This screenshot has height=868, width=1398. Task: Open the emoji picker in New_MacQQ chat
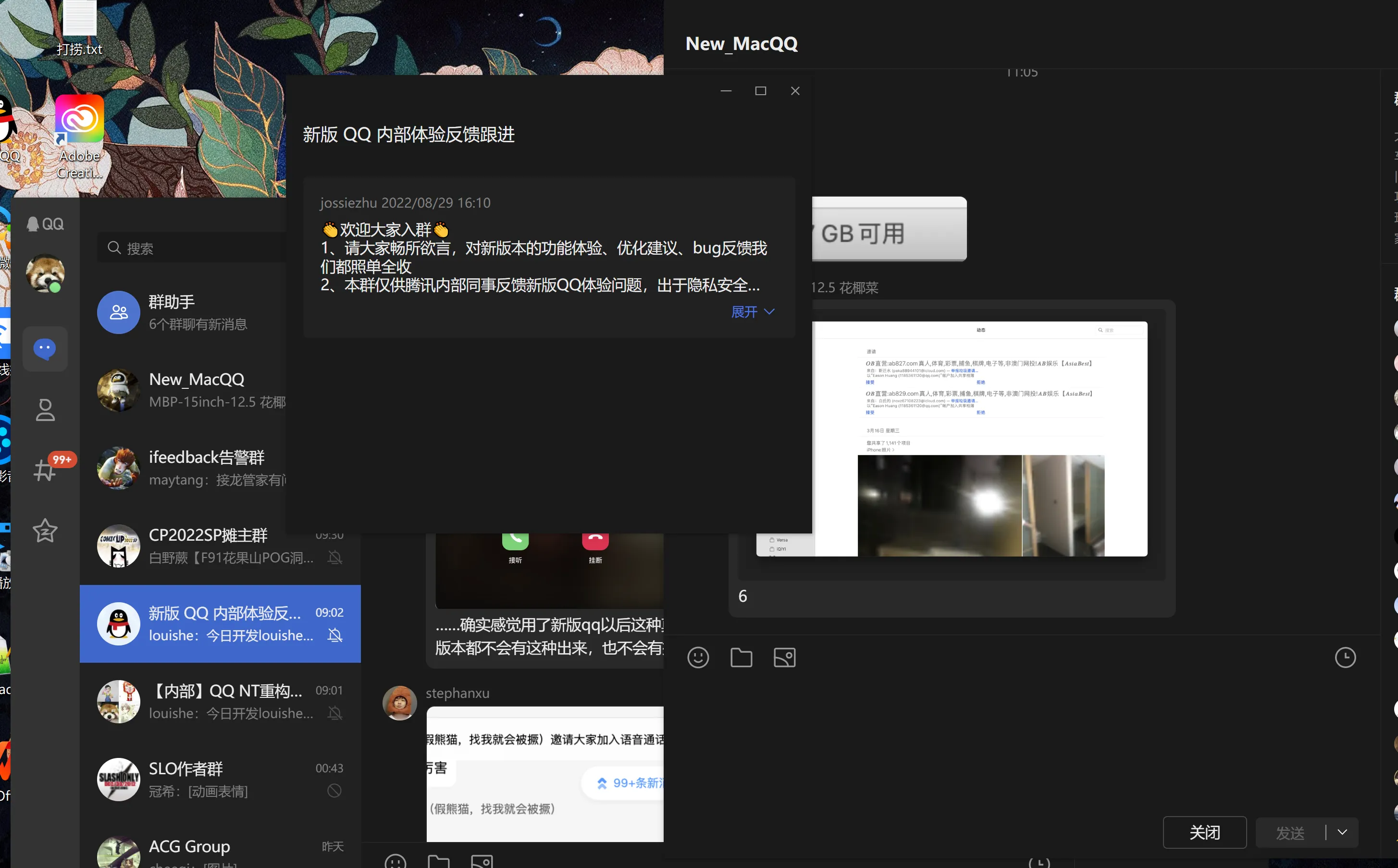coord(698,657)
